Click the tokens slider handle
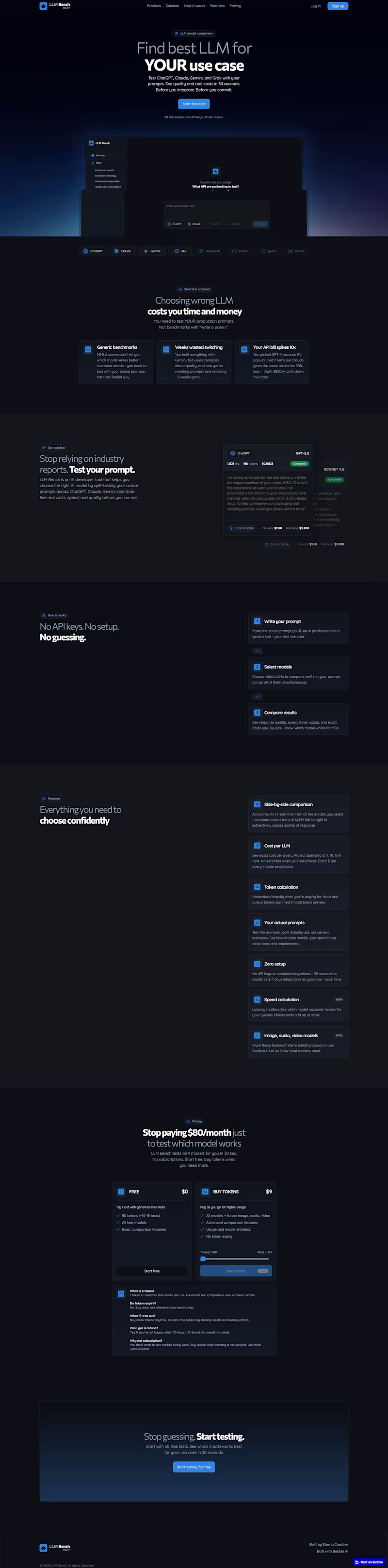Image resolution: width=388 pixels, height=1568 pixels. pyautogui.click(x=203, y=1259)
